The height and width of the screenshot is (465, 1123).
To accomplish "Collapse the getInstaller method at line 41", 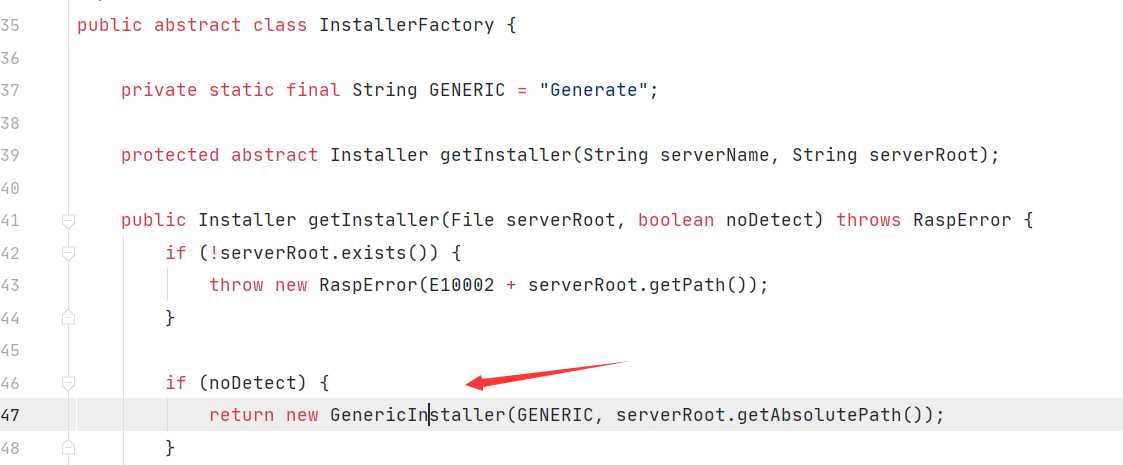I will 68,221.
